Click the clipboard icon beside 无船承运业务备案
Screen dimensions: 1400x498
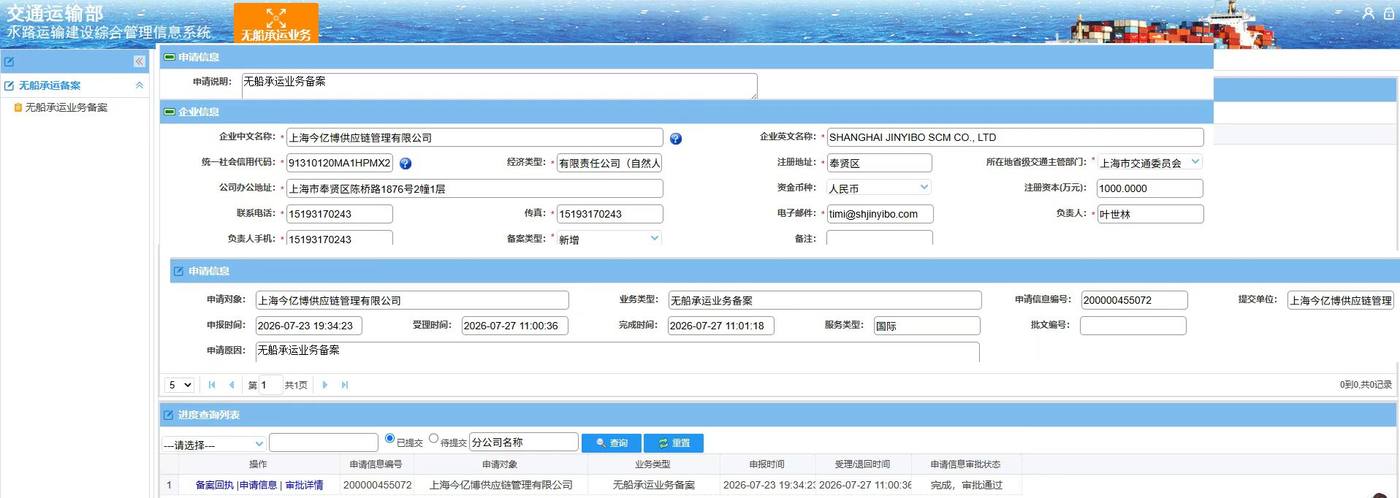(18, 107)
